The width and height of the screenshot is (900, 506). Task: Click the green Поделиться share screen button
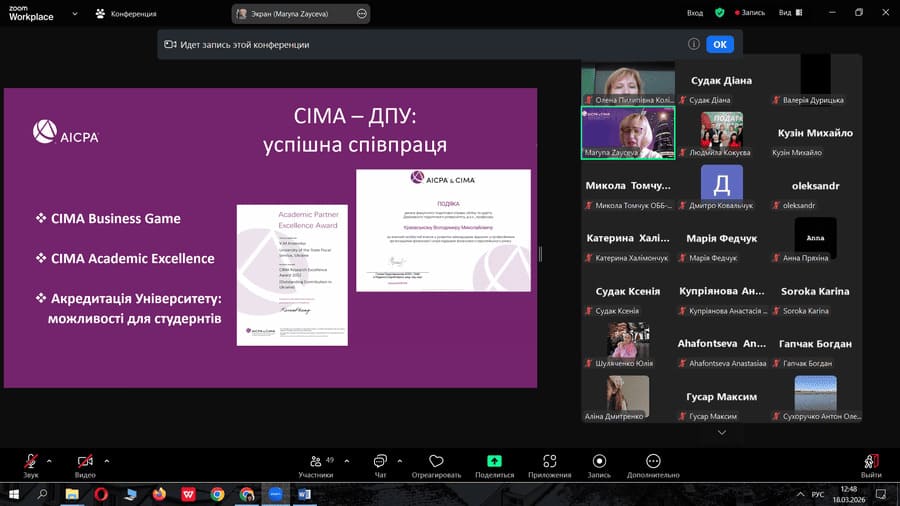(x=494, y=466)
